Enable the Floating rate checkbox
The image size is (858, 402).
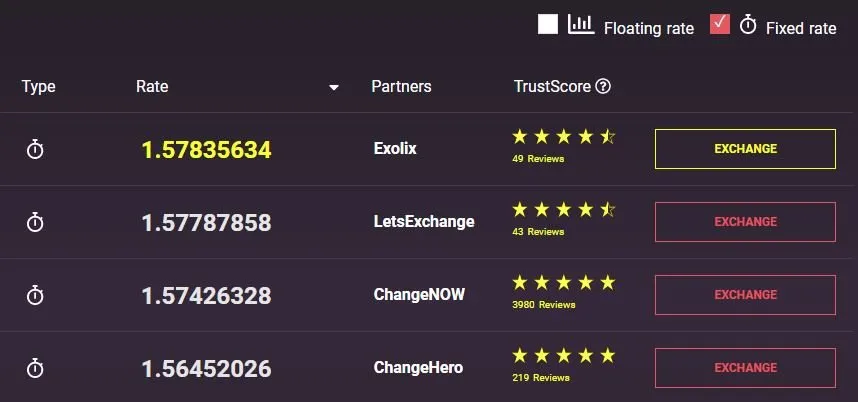(x=548, y=25)
